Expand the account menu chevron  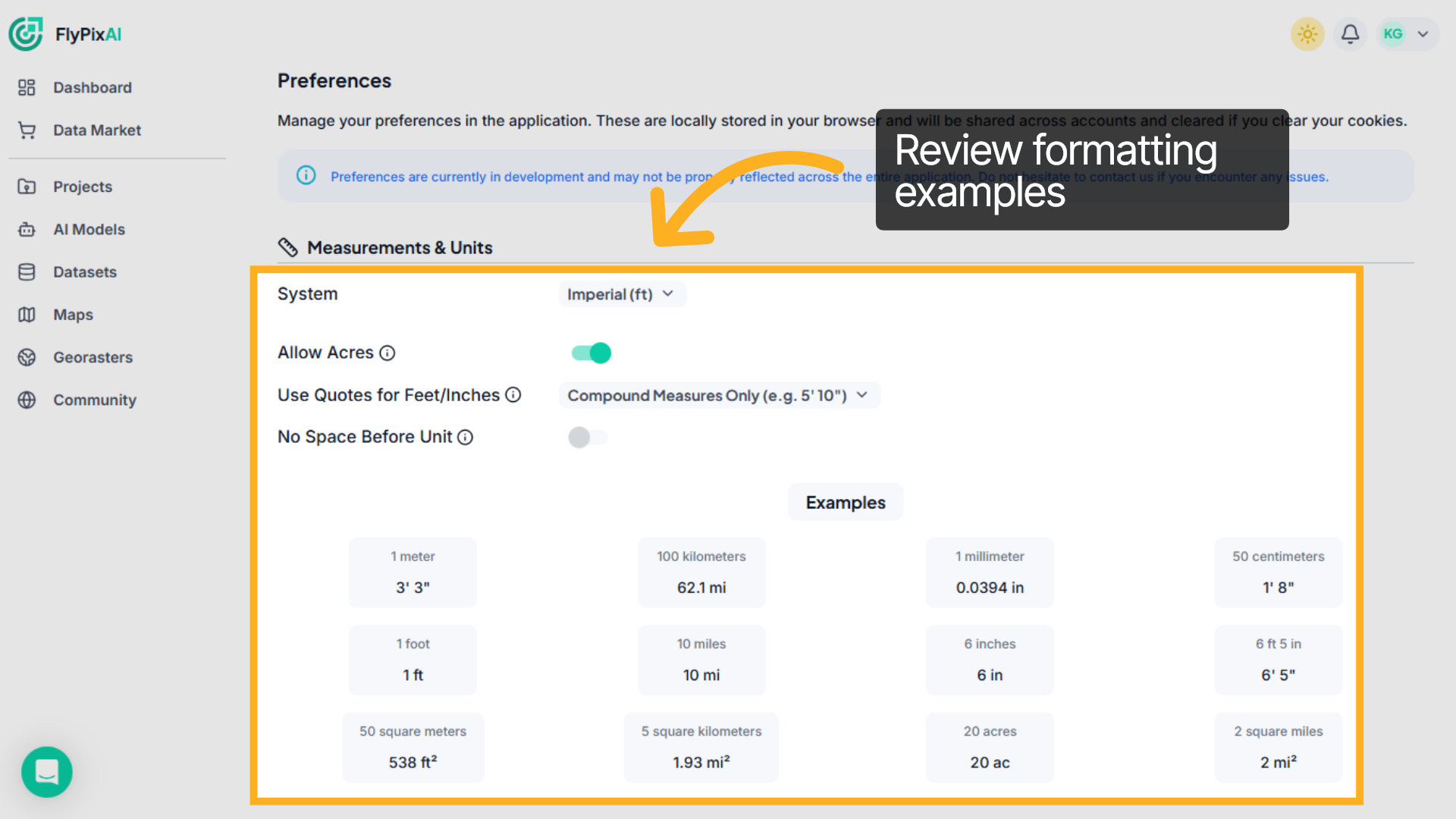tap(1423, 34)
